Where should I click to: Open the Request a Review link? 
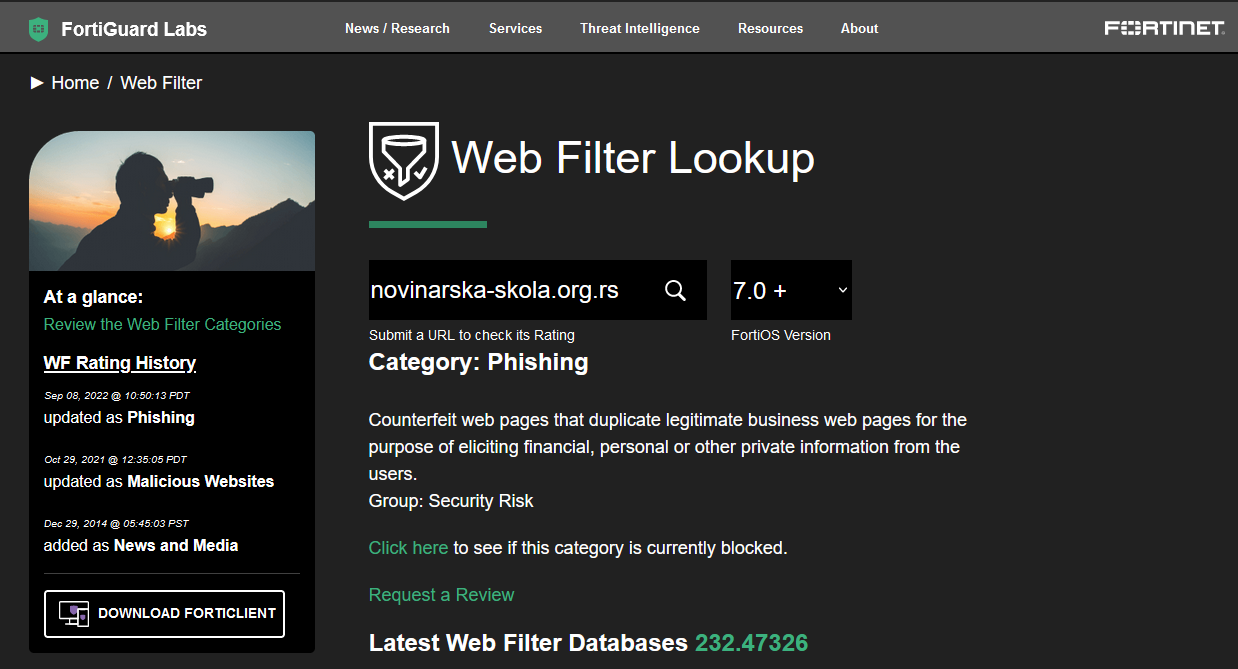tap(442, 595)
